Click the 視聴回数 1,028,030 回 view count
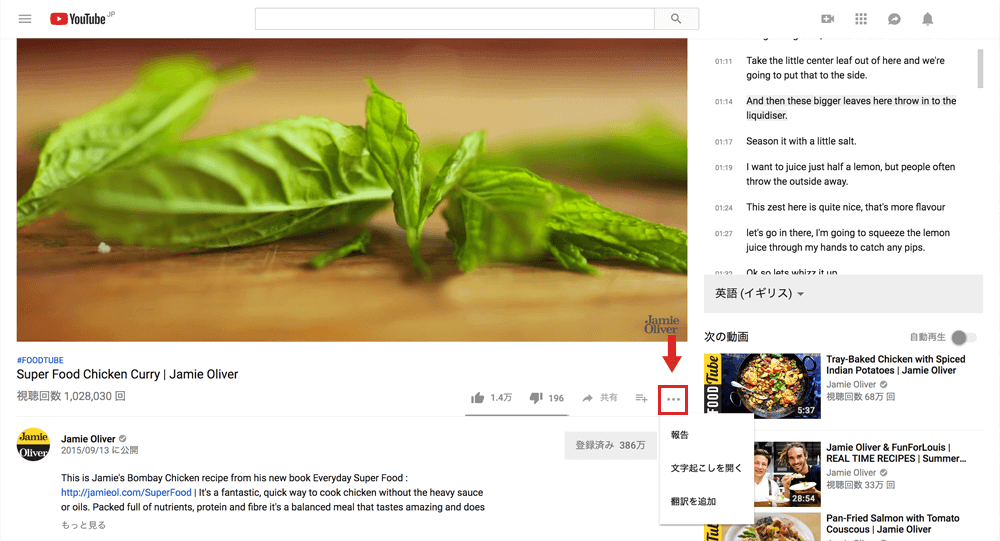The width and height of the screenshot is (1000, 541). (71, 396)
